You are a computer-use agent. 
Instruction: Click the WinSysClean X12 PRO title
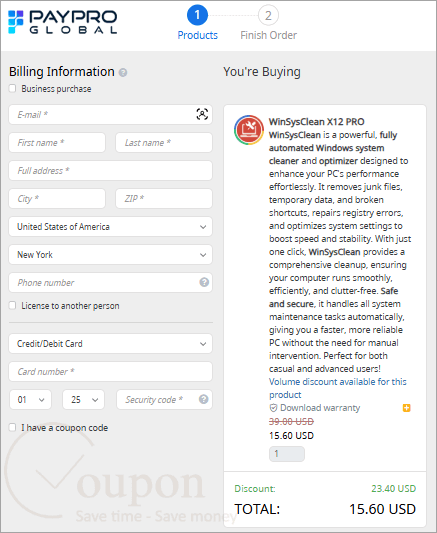coord(316,122)
